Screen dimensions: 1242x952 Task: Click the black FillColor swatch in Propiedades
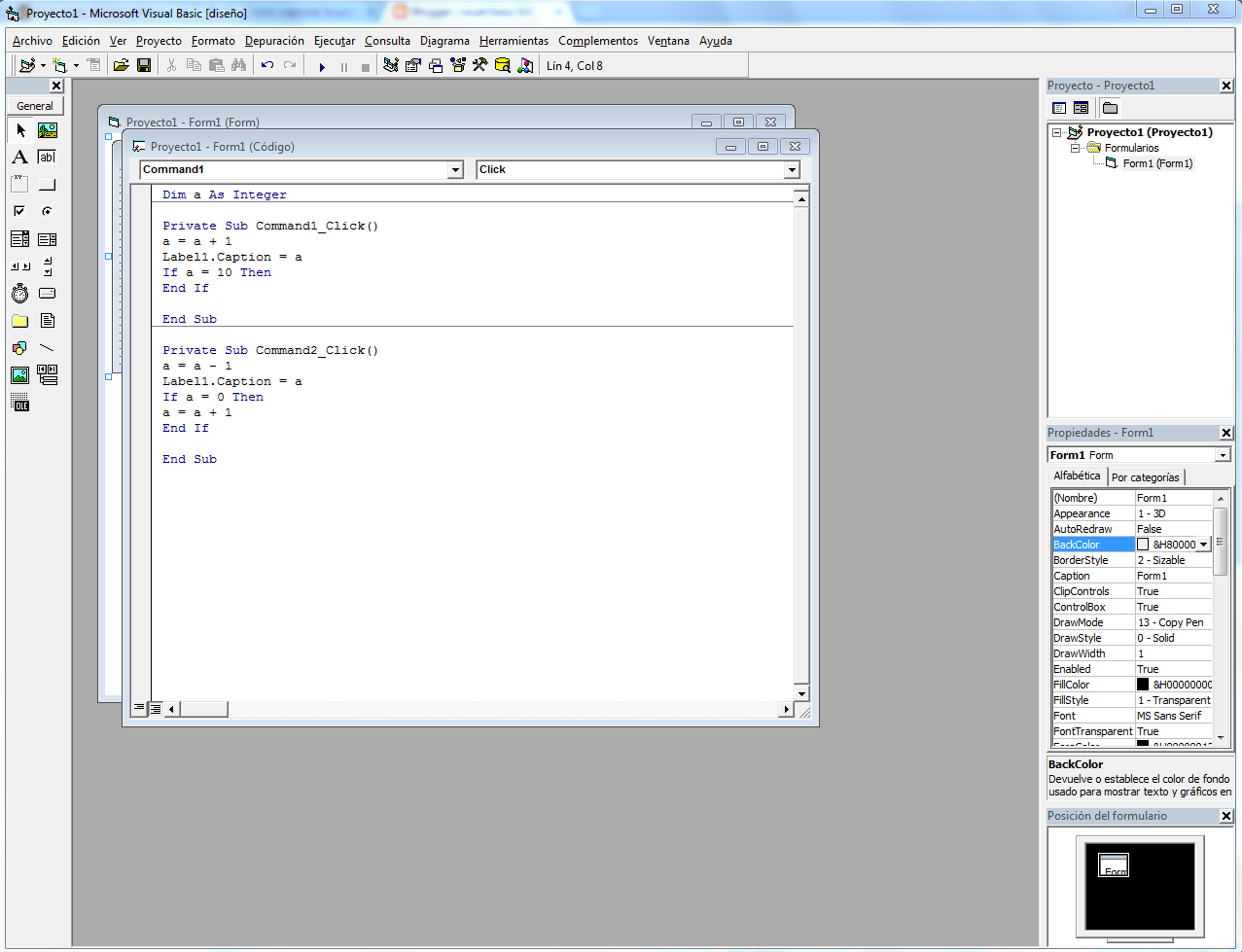click(1144, 685)
